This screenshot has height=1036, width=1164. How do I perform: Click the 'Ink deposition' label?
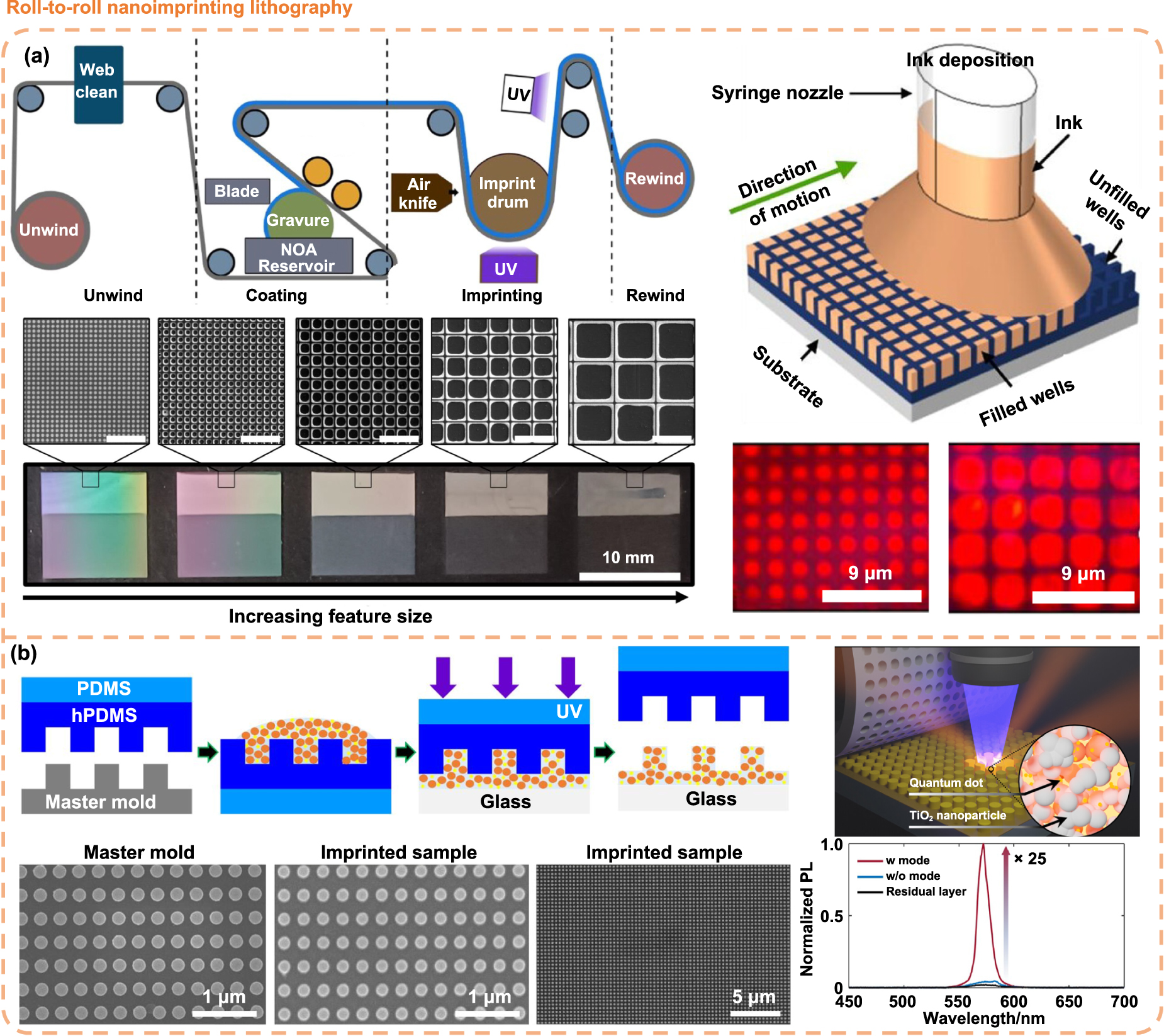(970, 60)
